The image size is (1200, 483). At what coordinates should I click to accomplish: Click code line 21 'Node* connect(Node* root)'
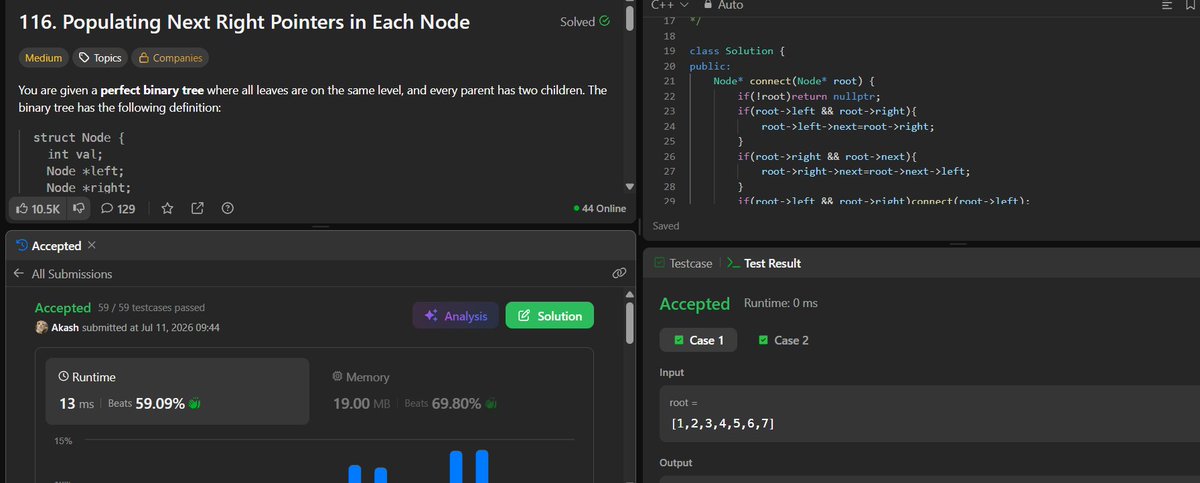[795, 81]
